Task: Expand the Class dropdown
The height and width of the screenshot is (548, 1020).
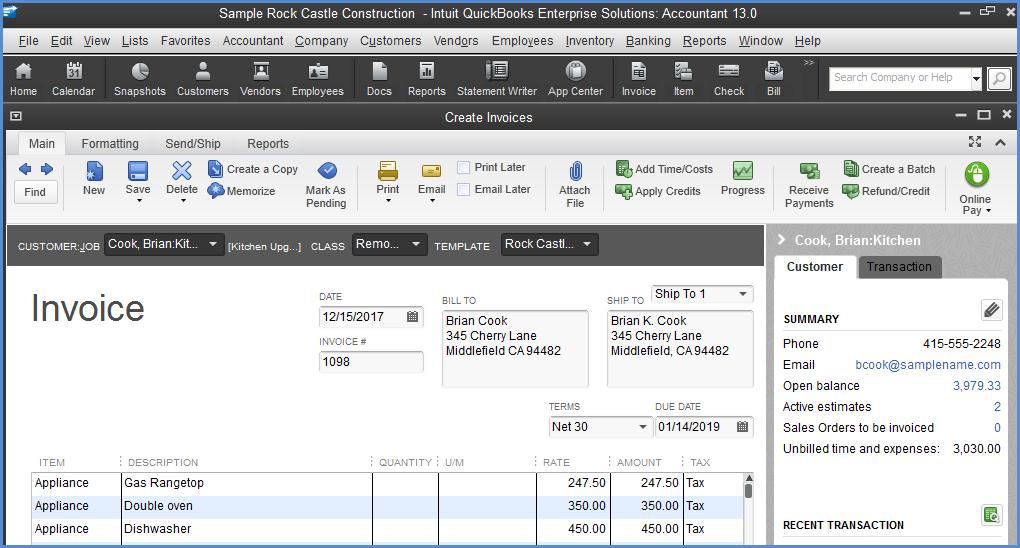Action: 416,244
